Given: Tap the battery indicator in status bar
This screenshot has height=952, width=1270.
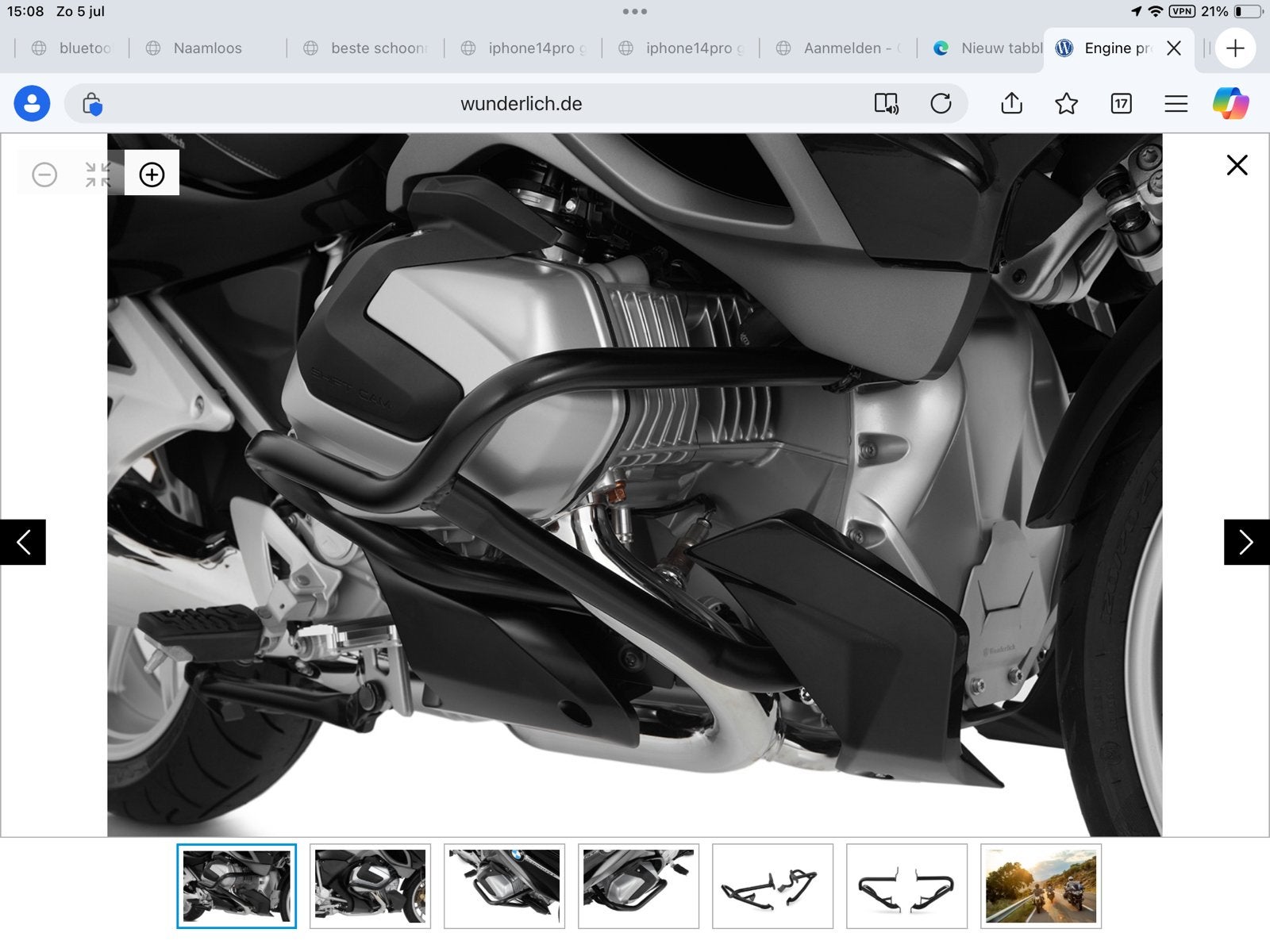Looking at the screenshot, I should click(x=1249, y=11).
